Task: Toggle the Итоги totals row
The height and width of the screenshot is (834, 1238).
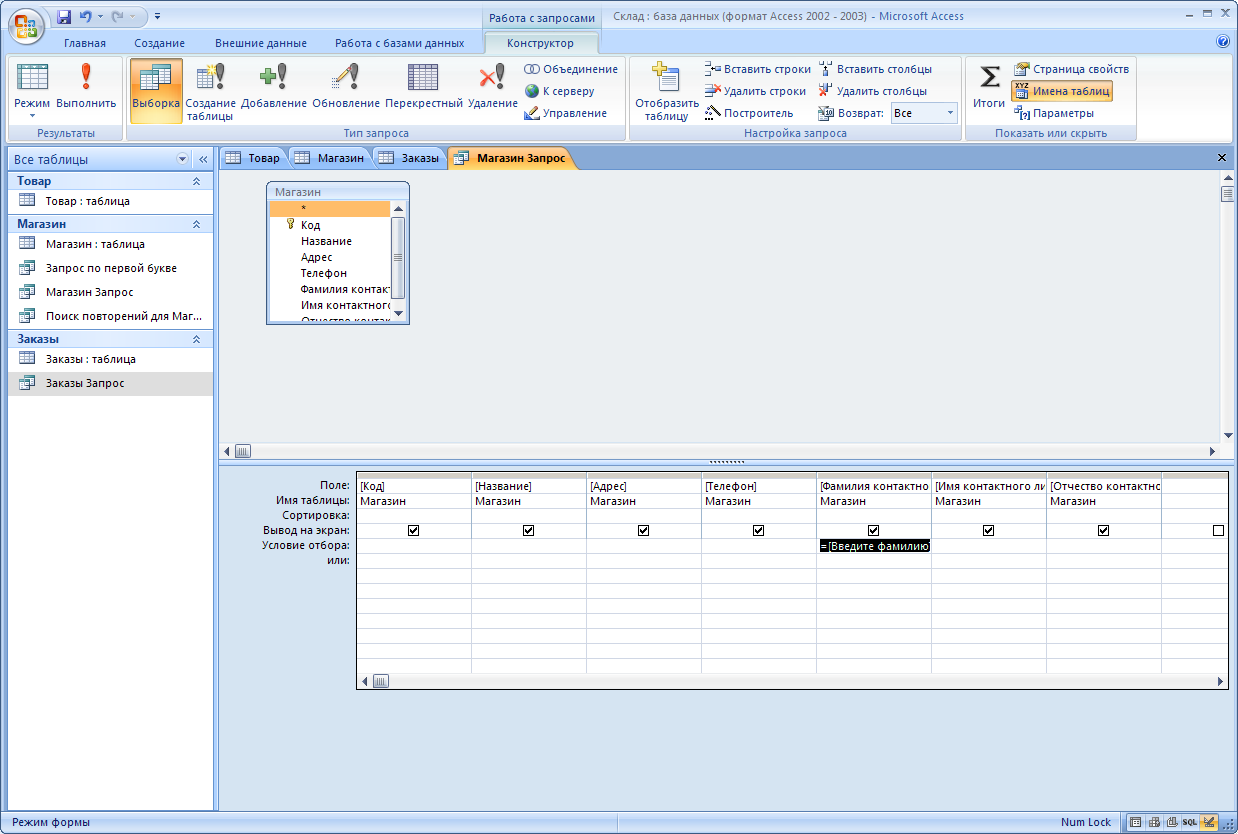Action: [989, 87]
